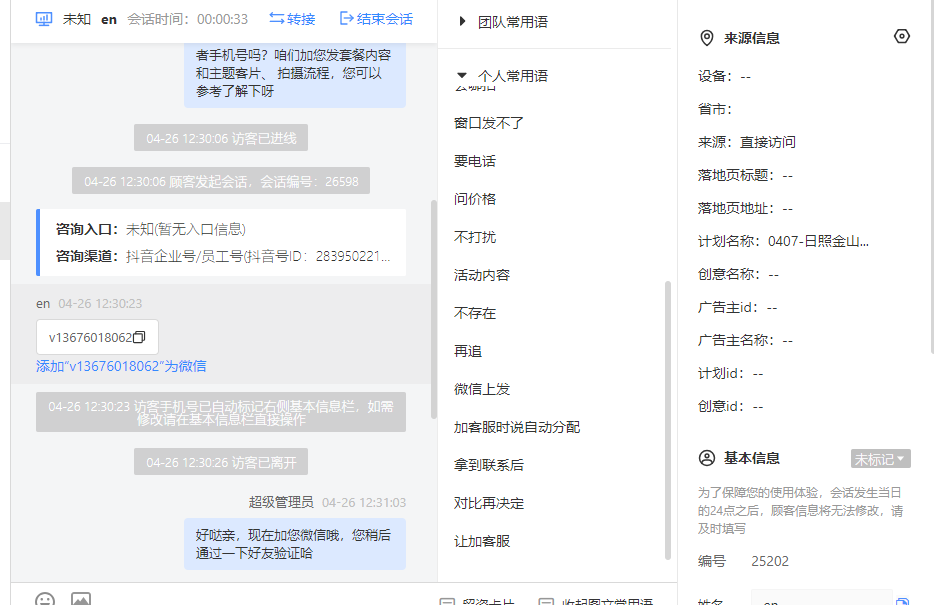Click the location pin icon by 来源信息

[706, 38]
